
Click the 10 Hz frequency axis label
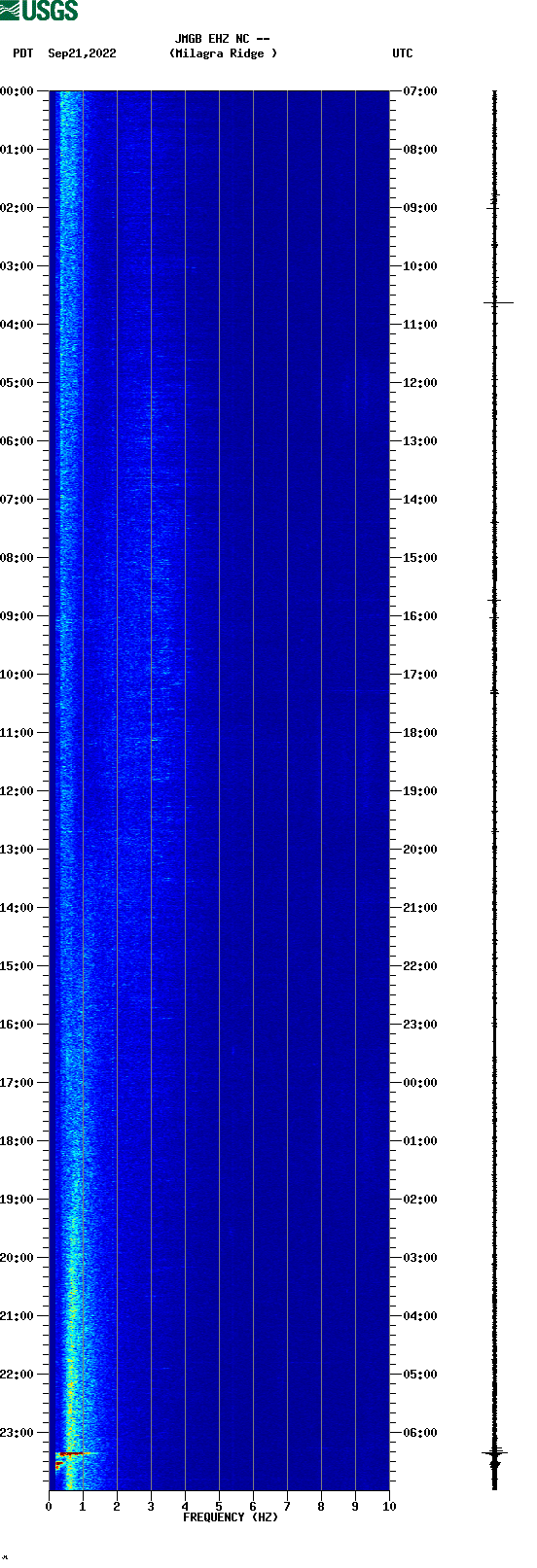click(389, 1507)
